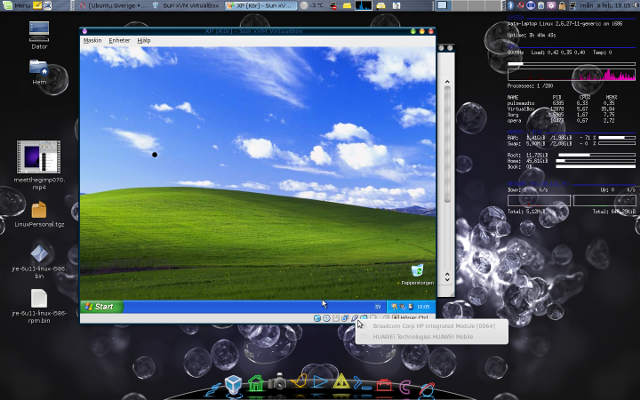The image size is (640, 400).
Task: Open the yellow triangle icon in dock
Action: click(x=341, y=382)
